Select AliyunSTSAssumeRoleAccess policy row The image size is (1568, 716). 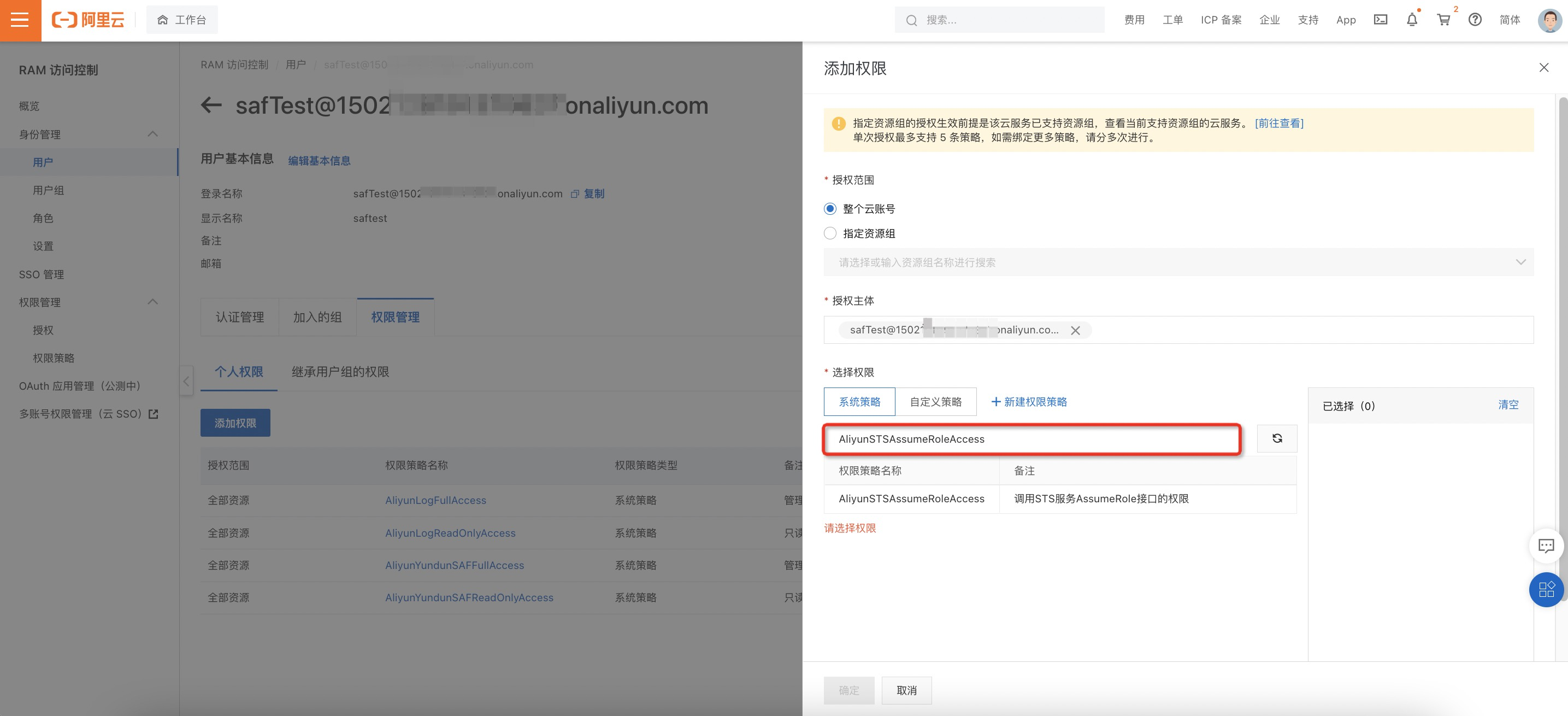tap(1060, 498)
